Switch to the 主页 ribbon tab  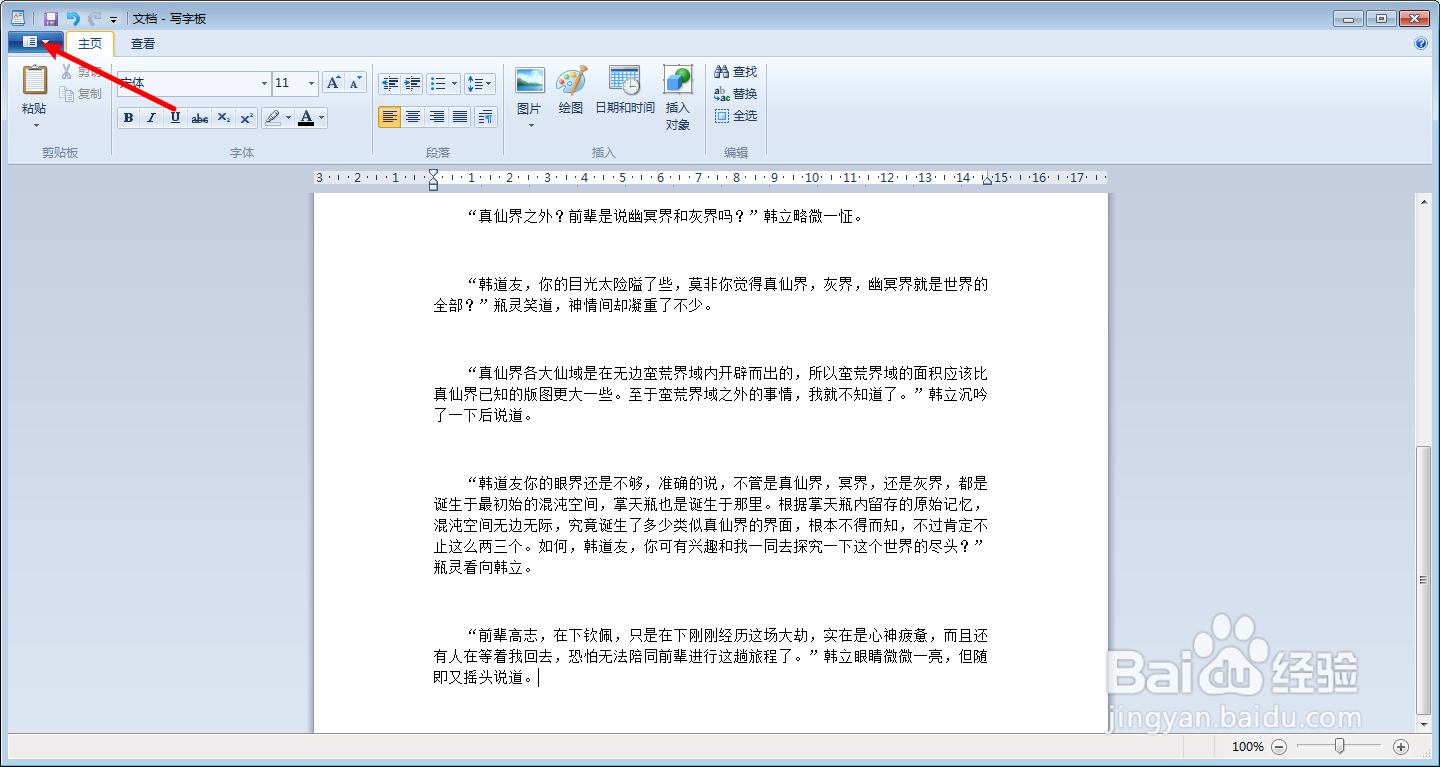[90, 43]
